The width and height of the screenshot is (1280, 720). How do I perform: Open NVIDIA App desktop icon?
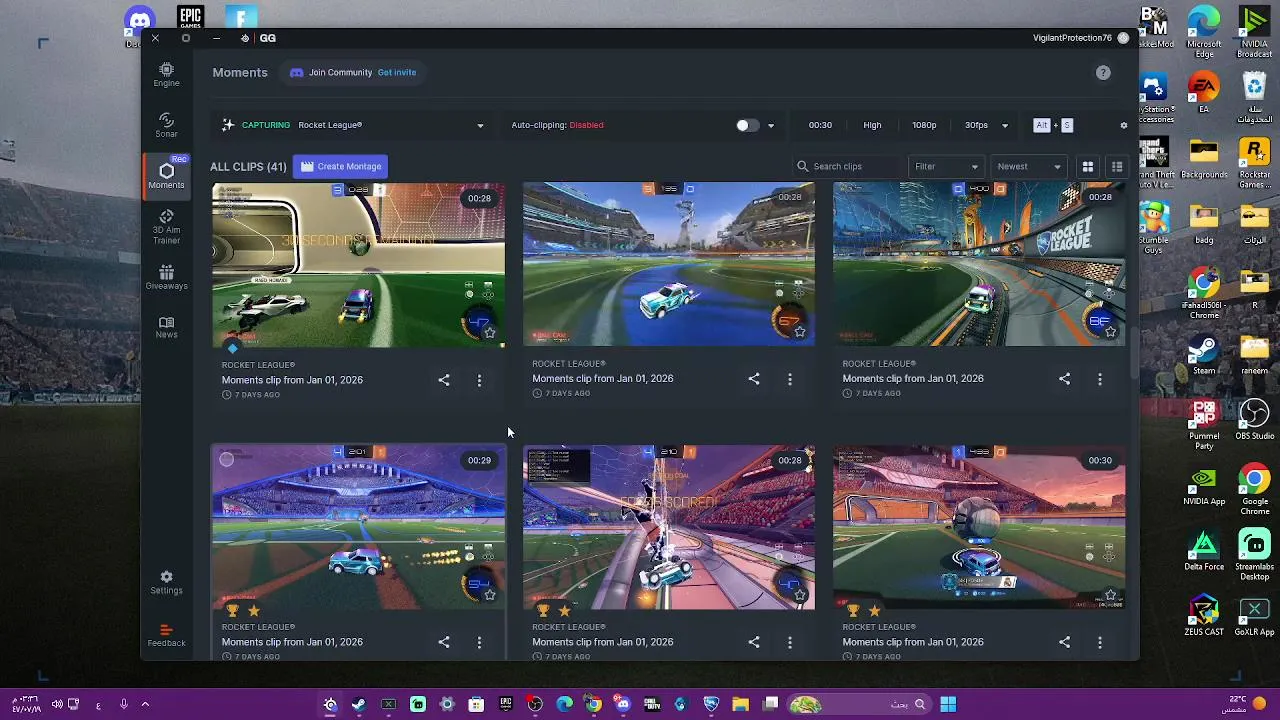pos(1204,485)
